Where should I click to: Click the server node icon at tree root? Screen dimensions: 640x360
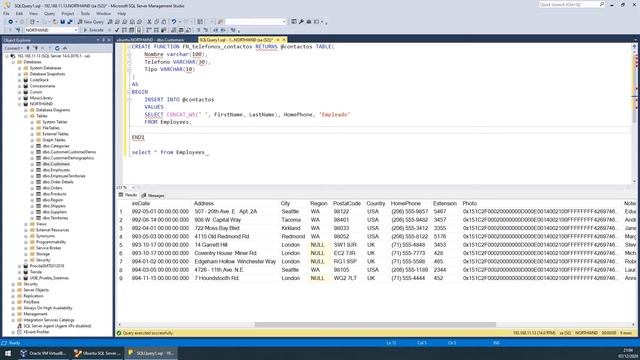pos(13,56)
